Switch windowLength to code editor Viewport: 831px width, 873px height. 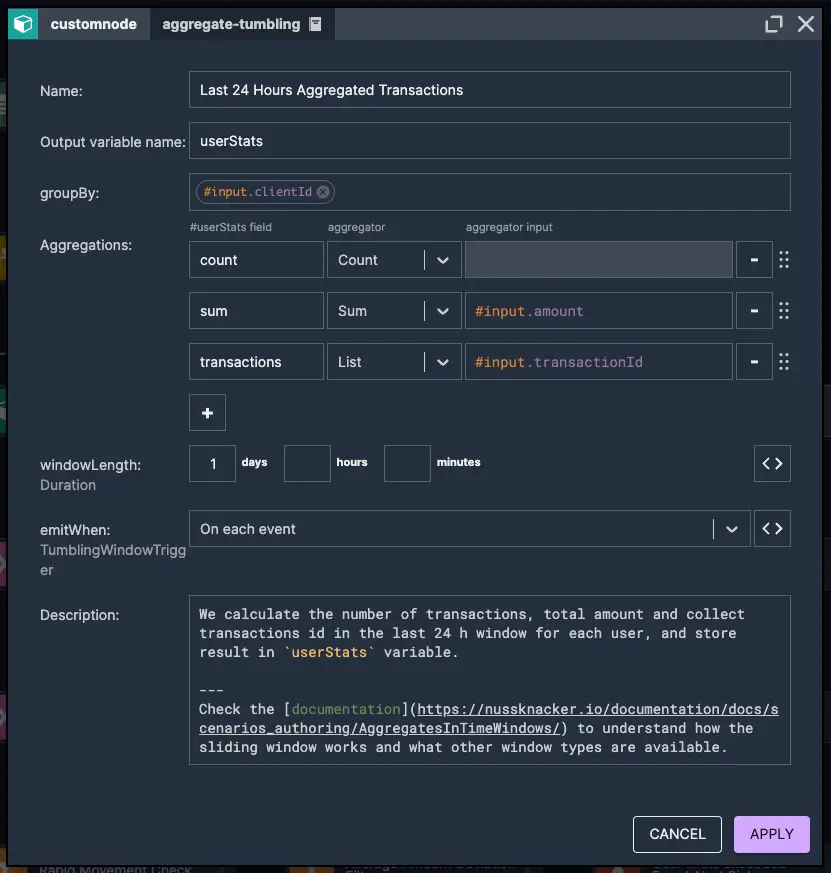(x=772, y=463)
